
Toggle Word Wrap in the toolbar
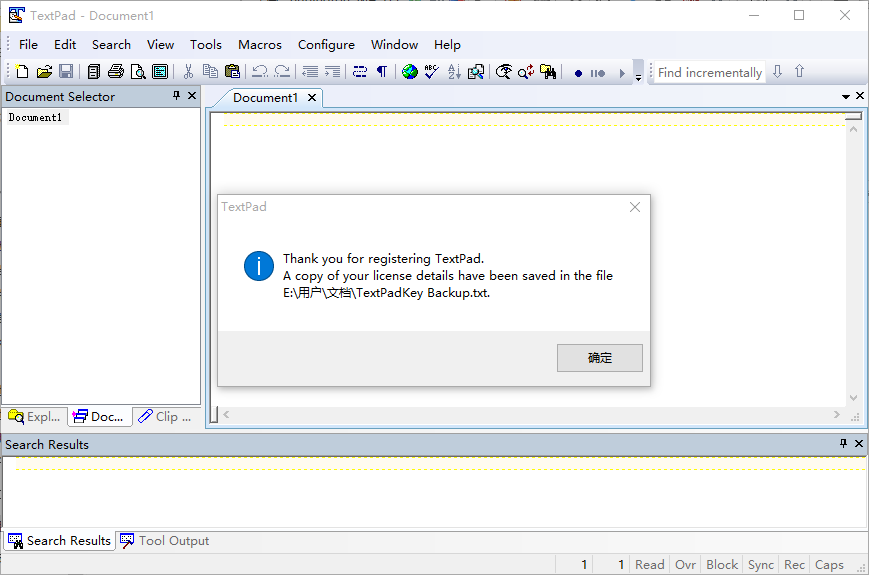coord(360,72)
